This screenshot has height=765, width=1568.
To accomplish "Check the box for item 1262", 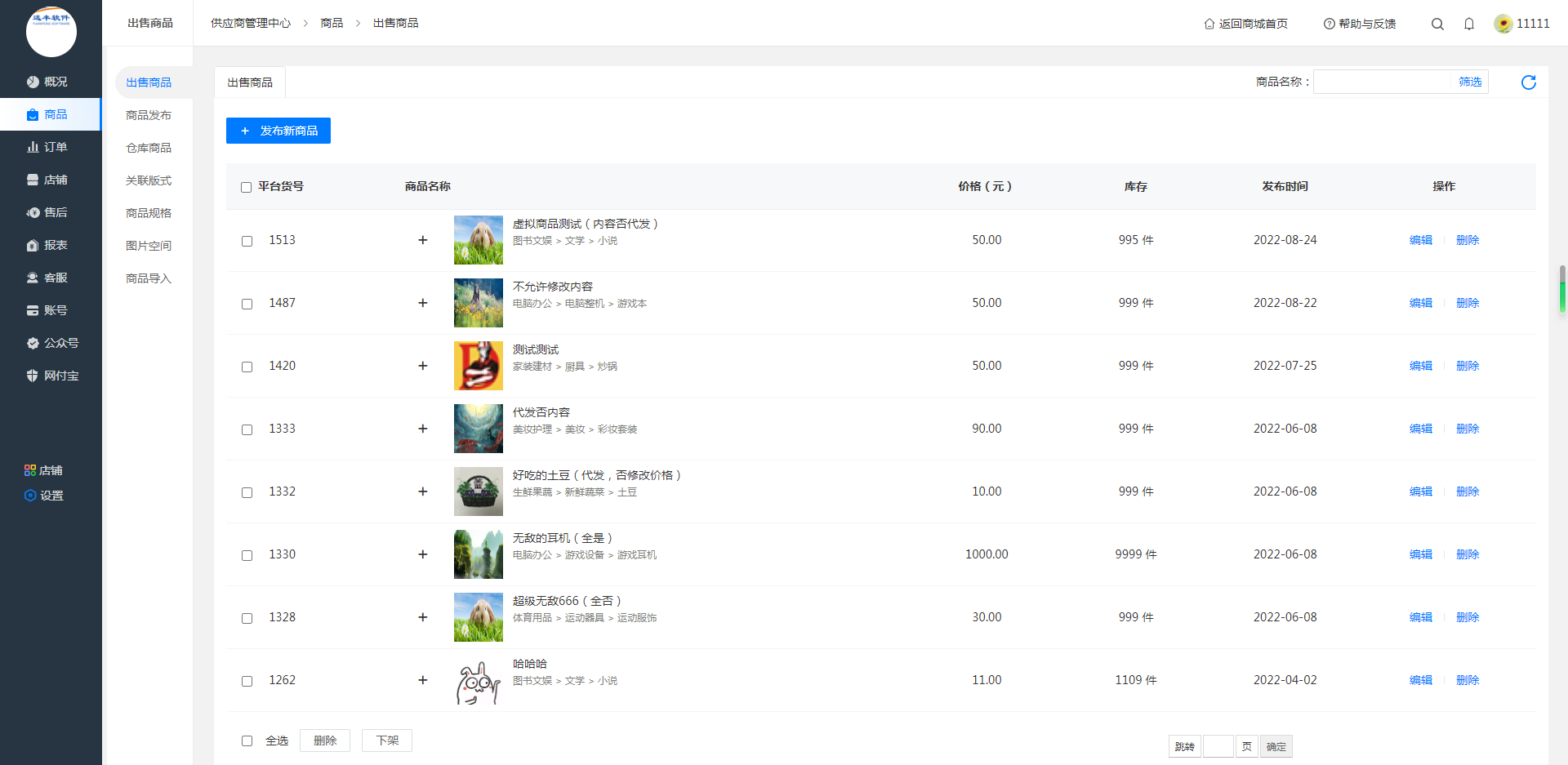I will pos(247,681).
